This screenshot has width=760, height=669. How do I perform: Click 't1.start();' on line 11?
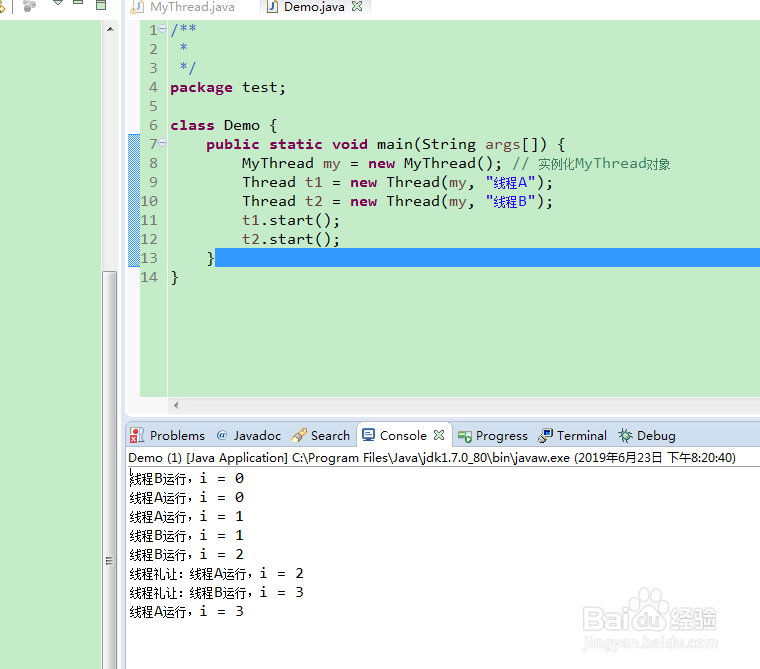point(291,220)
